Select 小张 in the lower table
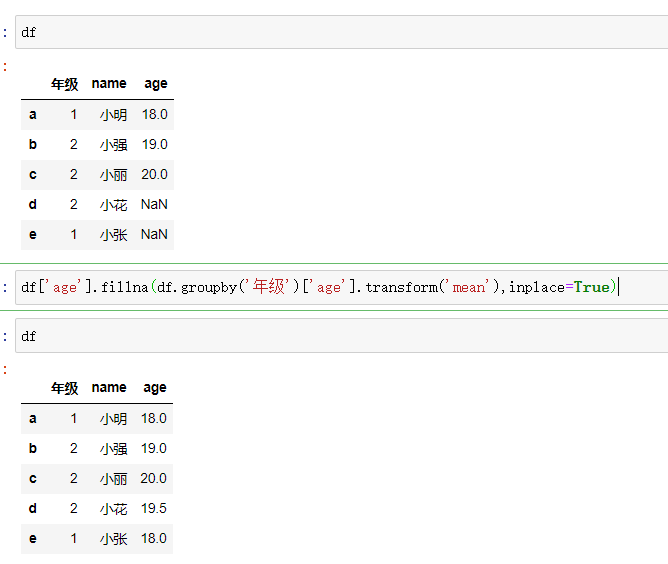 [113, 539]
